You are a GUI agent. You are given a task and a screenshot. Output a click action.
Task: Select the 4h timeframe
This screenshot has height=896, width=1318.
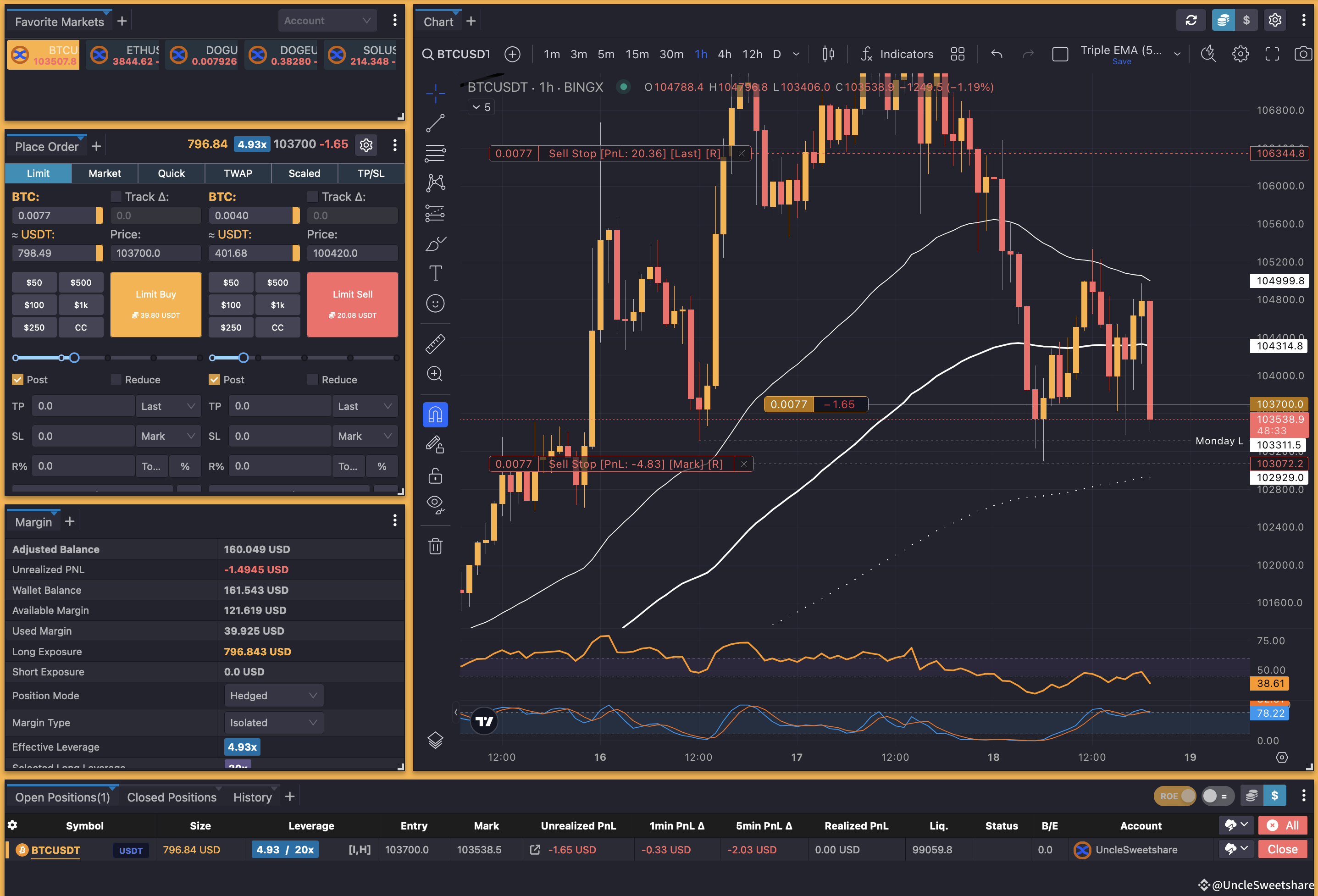tap(724, 54)
